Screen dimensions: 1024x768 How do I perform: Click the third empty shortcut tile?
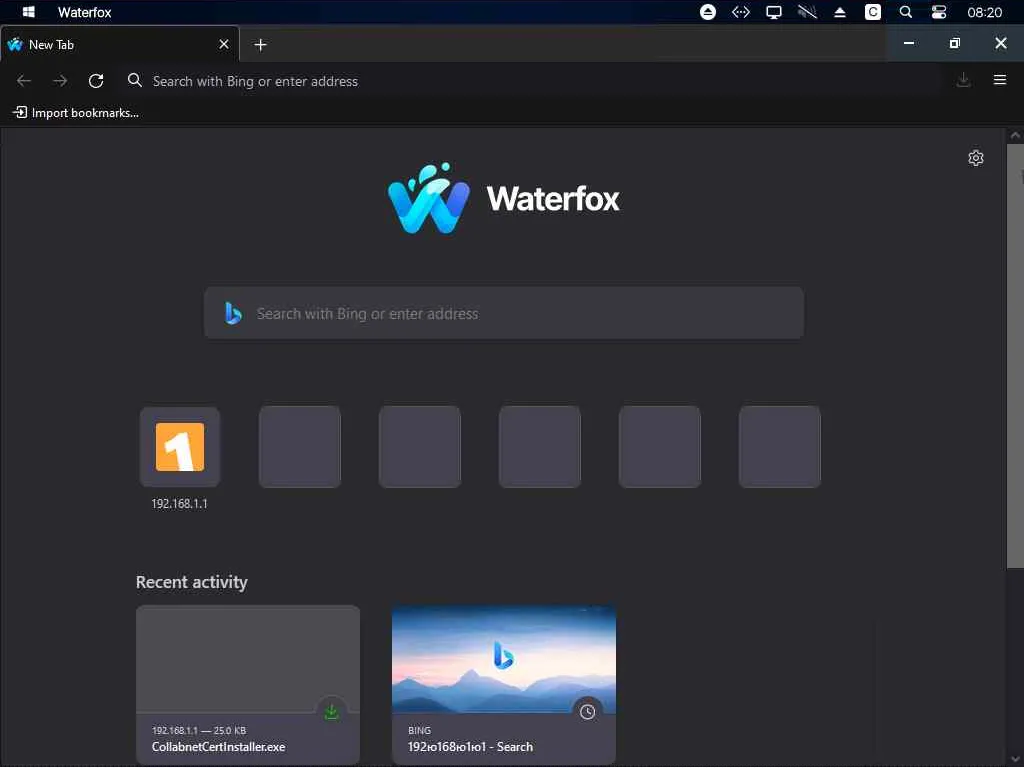420,447
